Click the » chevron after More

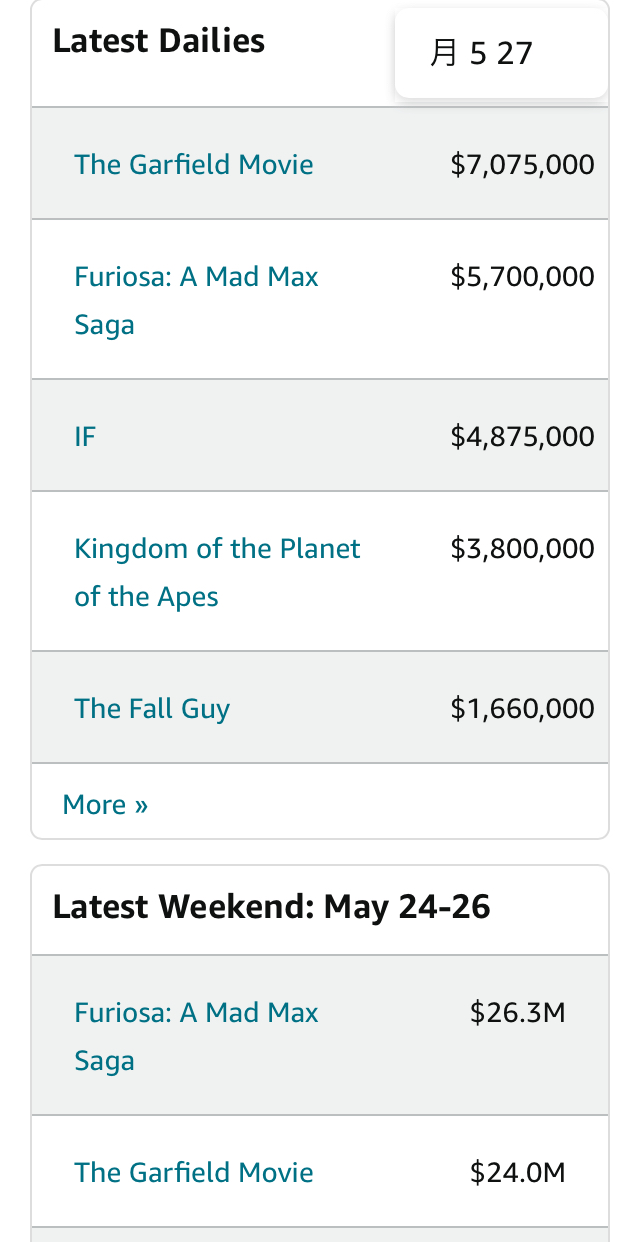tap(141, 806)
